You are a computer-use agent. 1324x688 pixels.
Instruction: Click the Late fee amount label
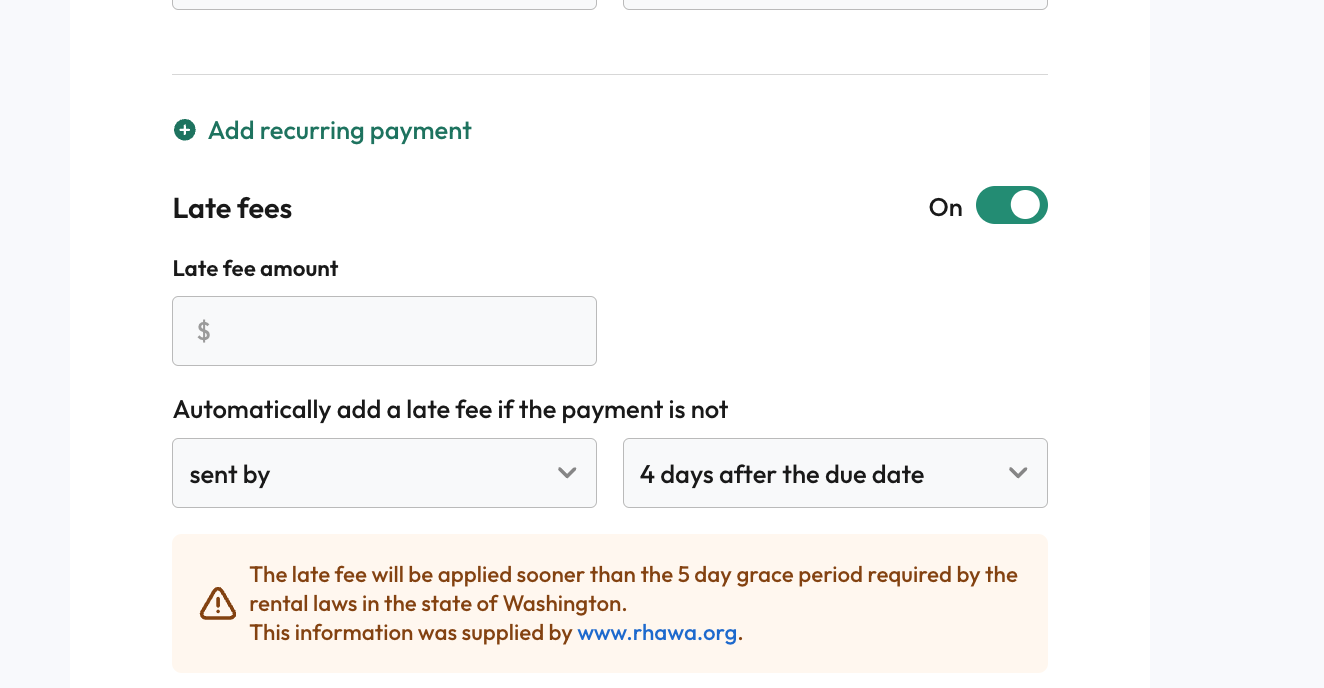click(255, 268)
